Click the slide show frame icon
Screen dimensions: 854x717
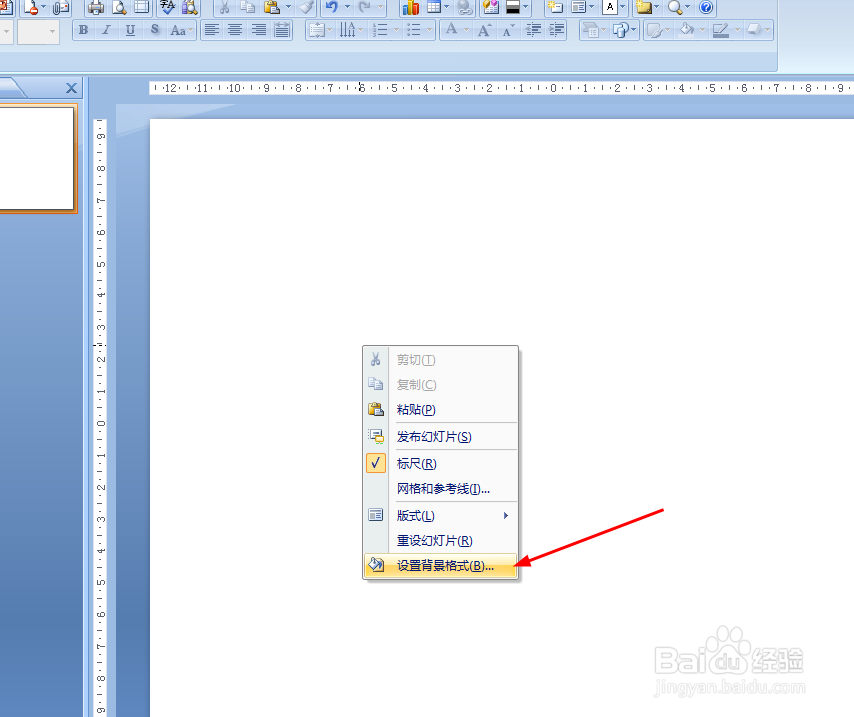(x=142, y=7)
